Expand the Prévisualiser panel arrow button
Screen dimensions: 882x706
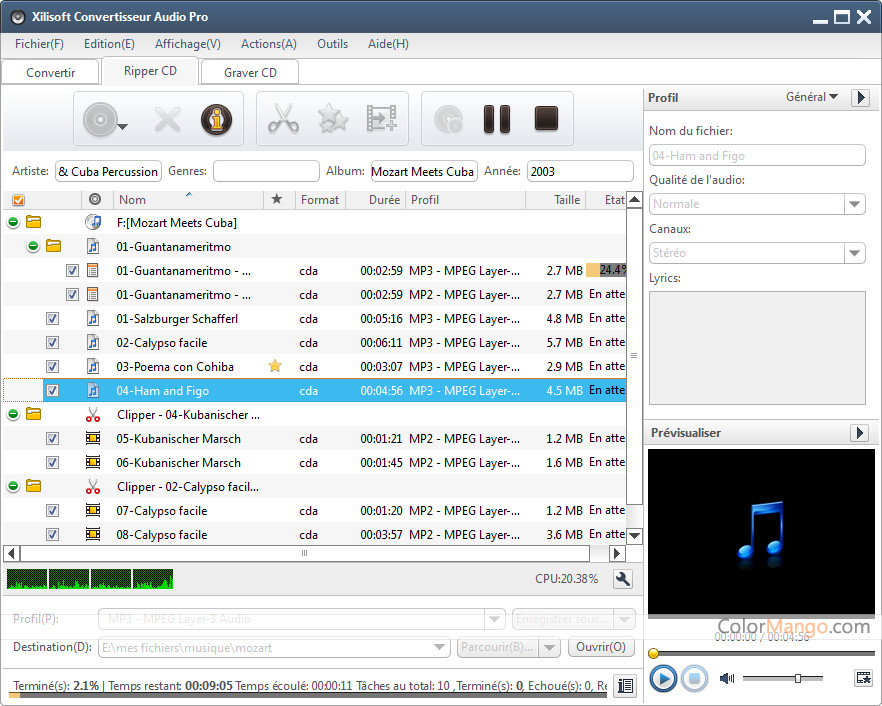coord(859,433)
